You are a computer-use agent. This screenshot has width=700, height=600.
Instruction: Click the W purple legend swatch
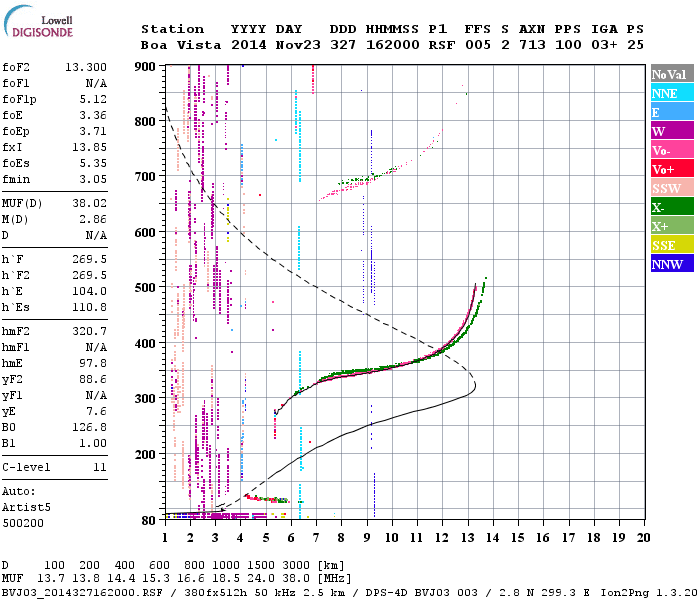tap(672, 131)
